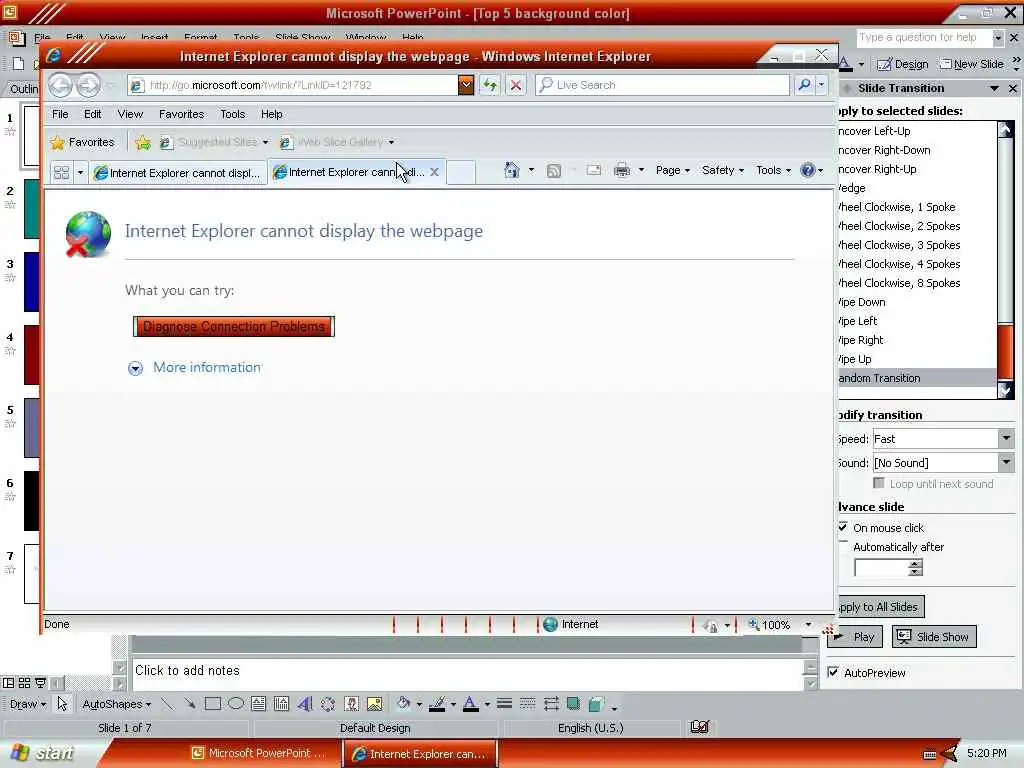Toggle Loop until next sound checkbox

(x=879, y=483)
